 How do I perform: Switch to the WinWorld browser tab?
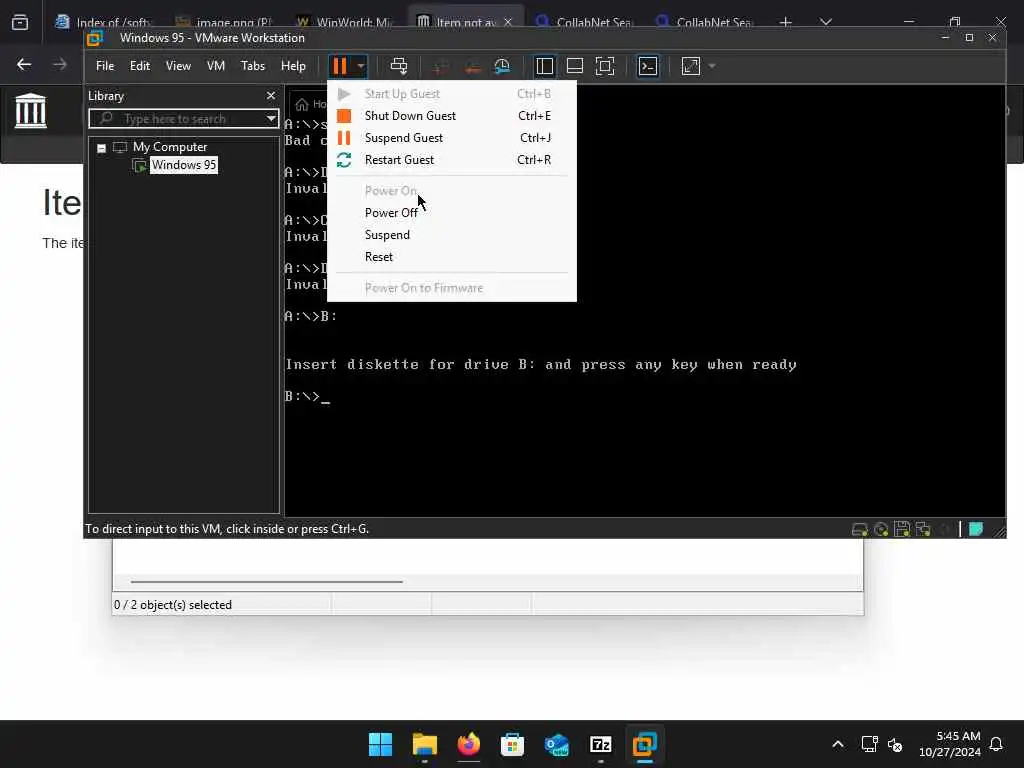tap(344, 22)
